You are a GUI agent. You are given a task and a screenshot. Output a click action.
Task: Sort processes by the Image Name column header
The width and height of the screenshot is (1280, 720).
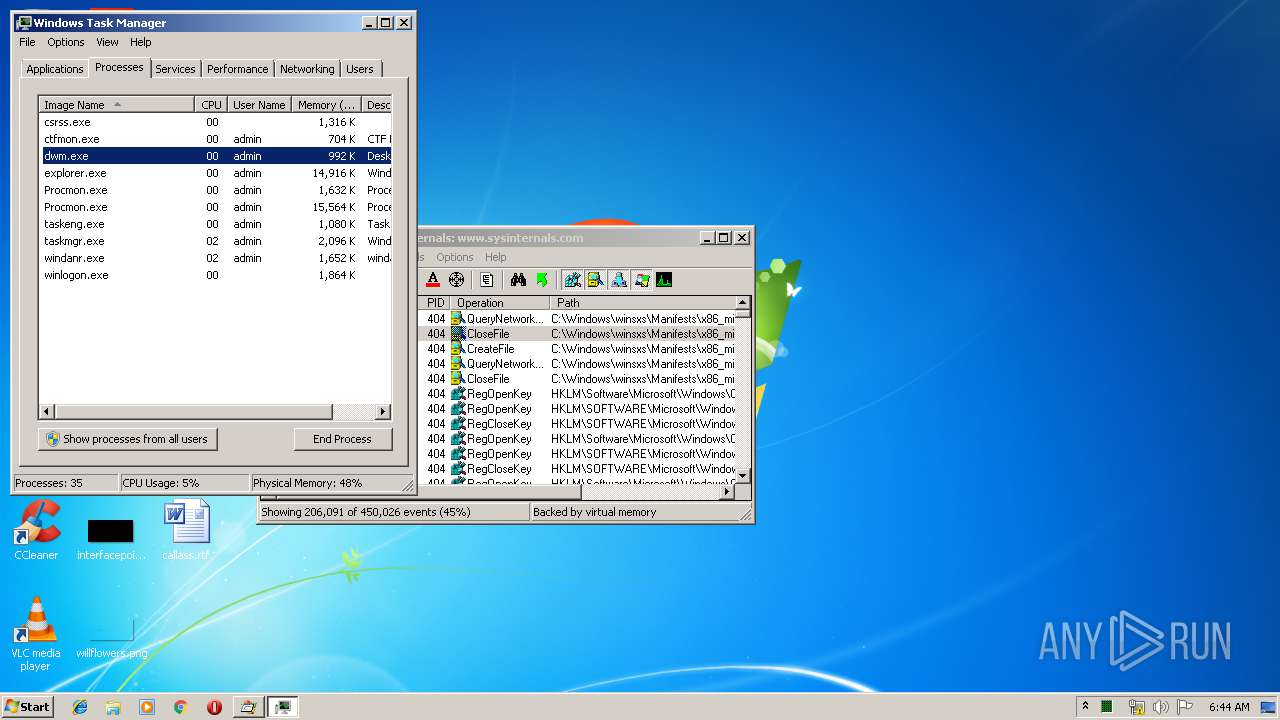coord(117,105)
